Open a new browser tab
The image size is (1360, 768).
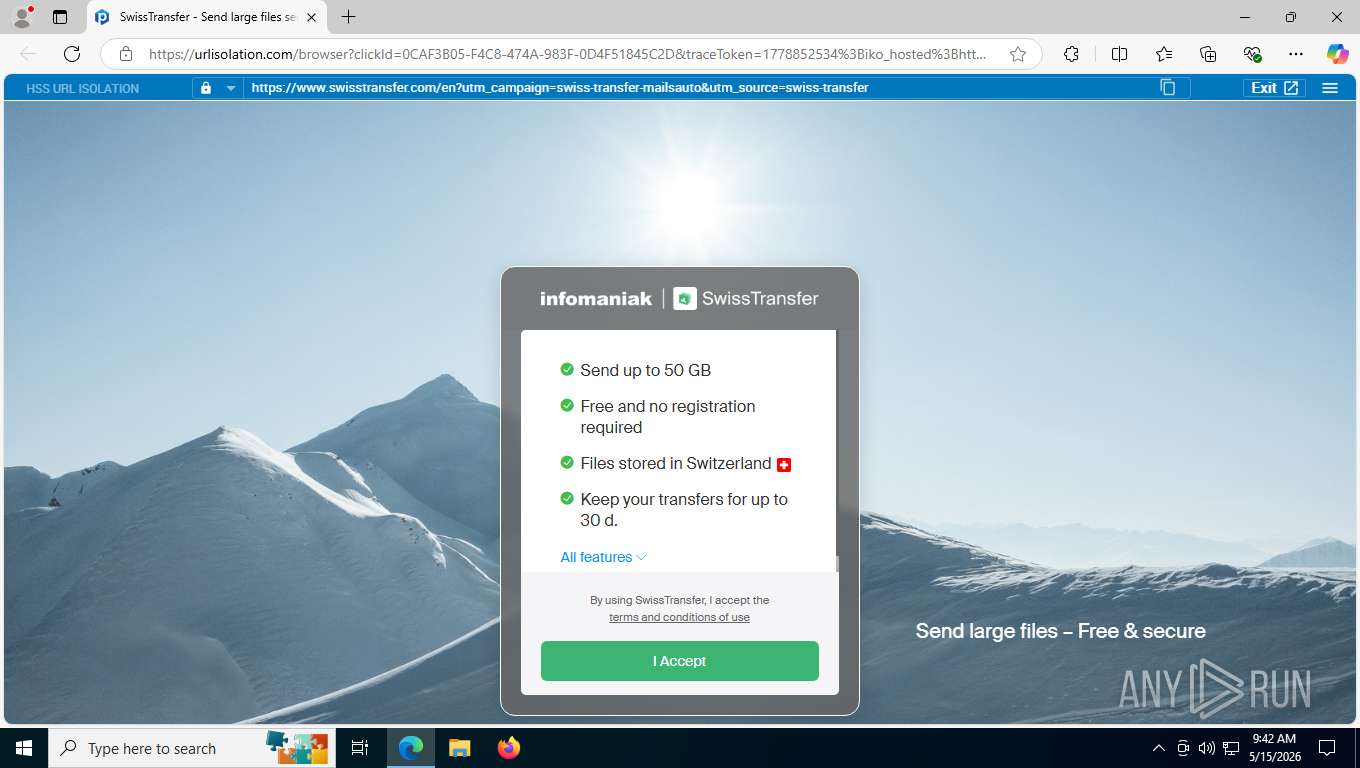pos(348,17)
